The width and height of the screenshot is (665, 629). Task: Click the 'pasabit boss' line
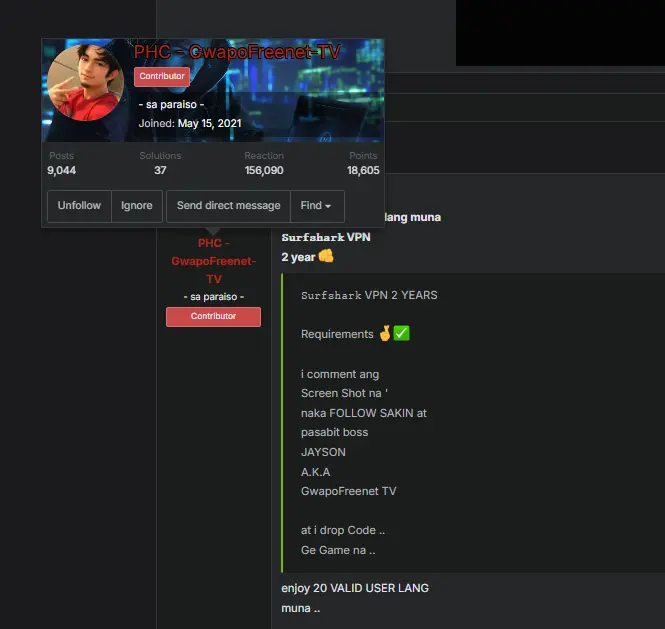pos(335,433)
